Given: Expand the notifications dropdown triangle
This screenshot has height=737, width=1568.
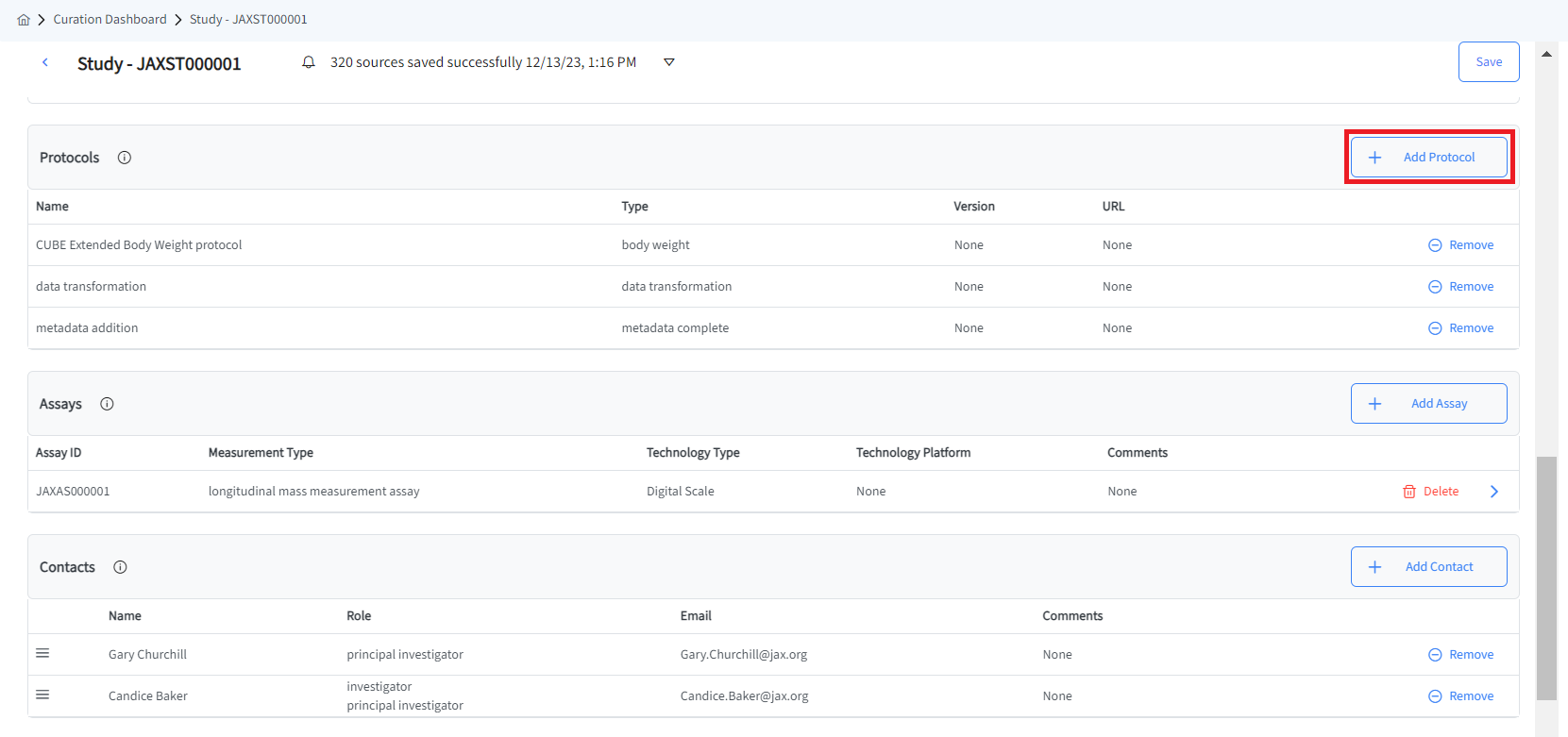Looking at the screenshot, I should click(669, 62).
